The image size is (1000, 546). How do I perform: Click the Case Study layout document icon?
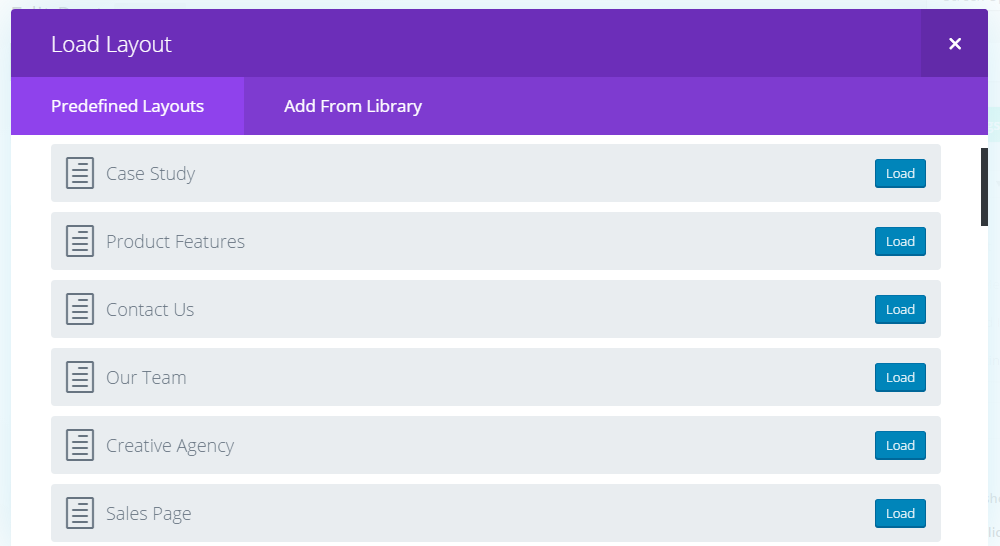(80, 173)
